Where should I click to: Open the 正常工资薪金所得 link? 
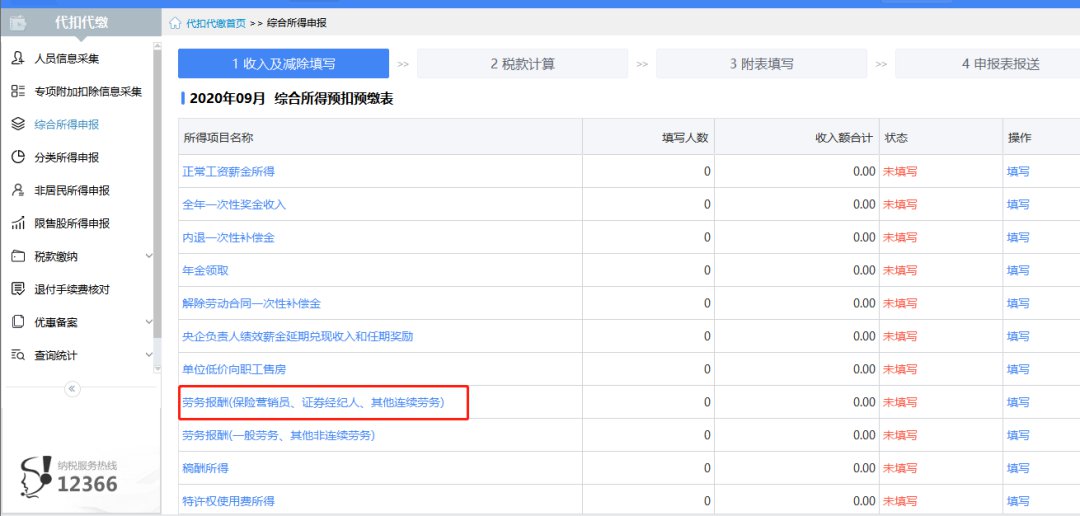228,172
